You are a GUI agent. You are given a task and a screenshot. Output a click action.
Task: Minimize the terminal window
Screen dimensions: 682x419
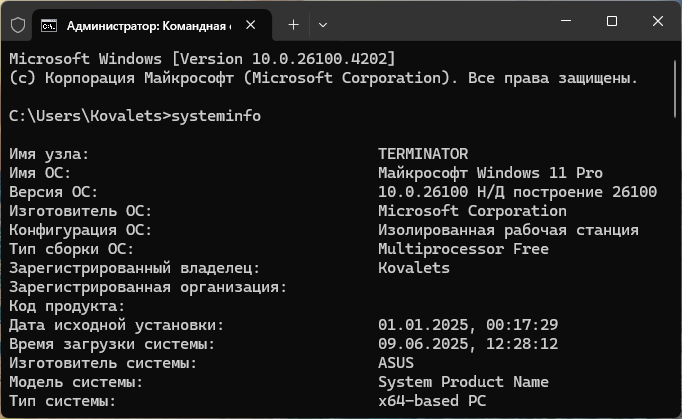(x=566, y=21)
